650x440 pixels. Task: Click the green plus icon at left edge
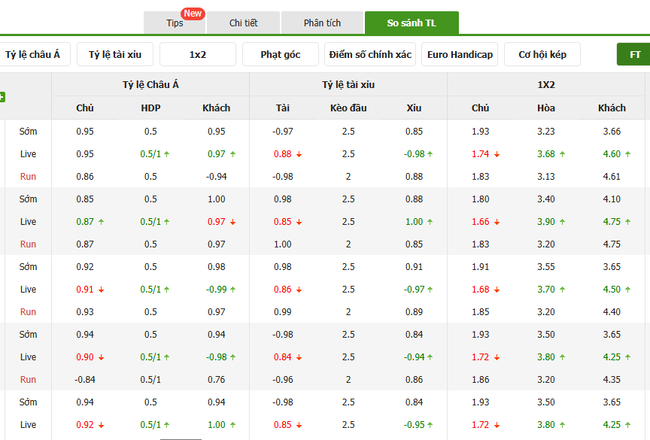coord(3,97)
